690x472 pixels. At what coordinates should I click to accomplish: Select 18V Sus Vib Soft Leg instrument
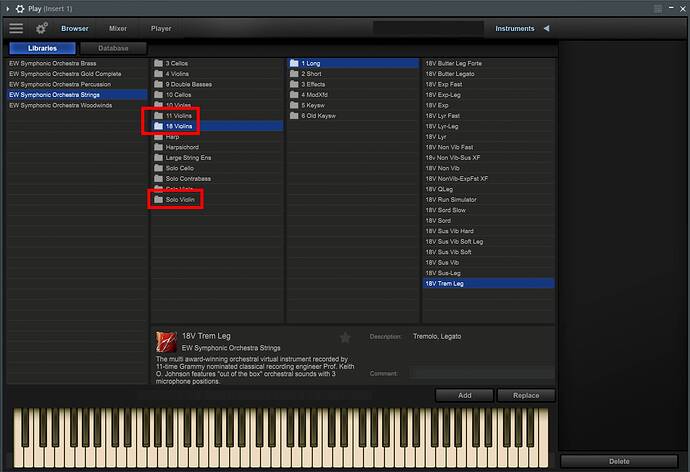pyautogui.click(x=488, y=241)
